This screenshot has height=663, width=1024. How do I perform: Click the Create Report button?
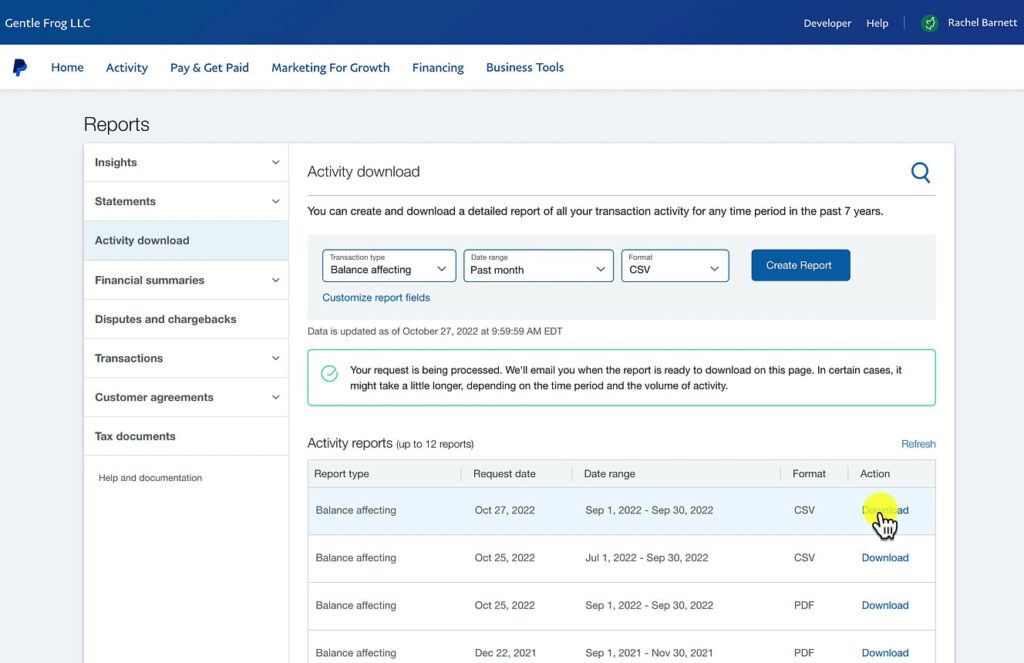(800, 265)
